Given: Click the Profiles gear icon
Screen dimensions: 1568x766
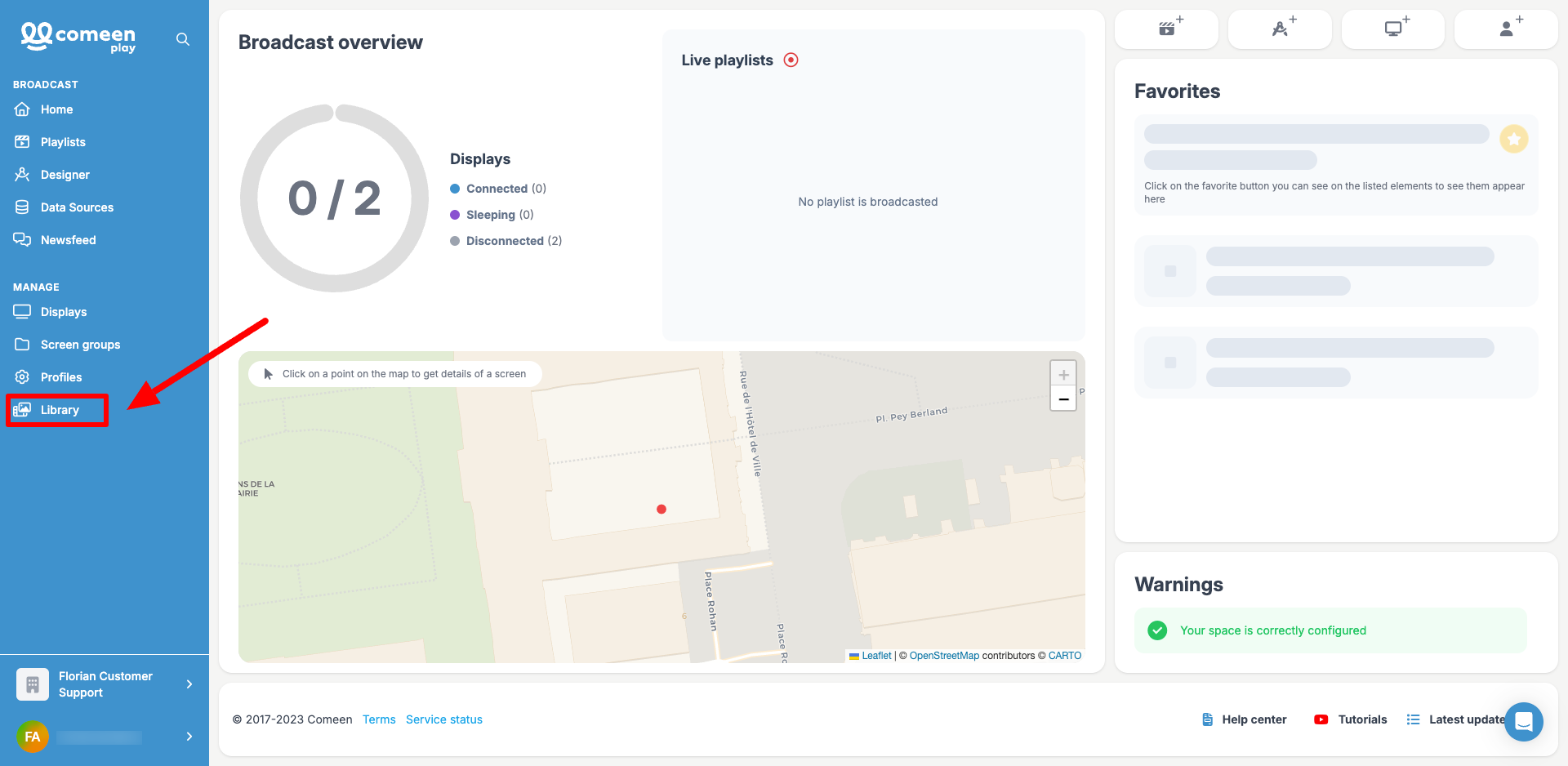Looking at the screenshot, I should click(22, 376).
